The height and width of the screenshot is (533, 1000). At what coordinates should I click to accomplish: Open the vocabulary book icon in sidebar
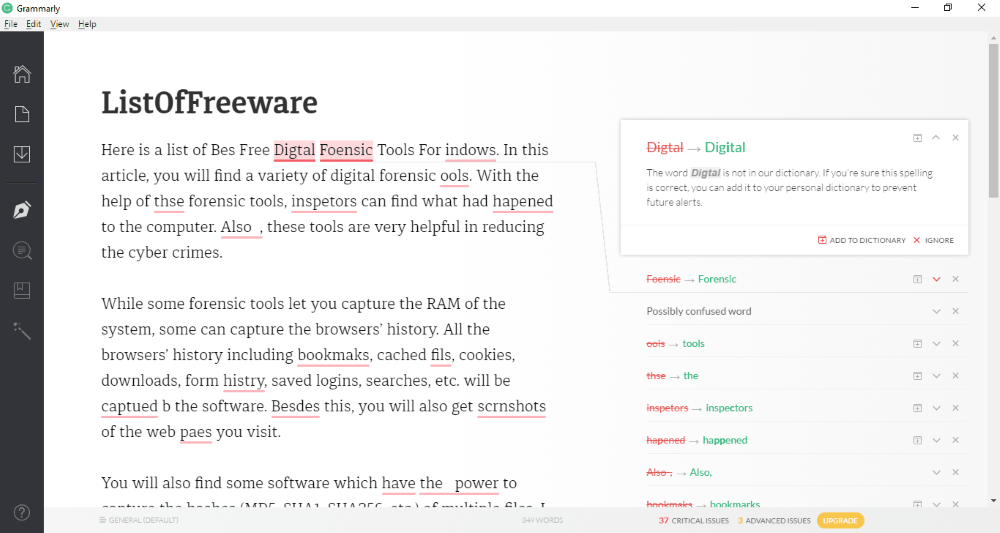point(22,291)
